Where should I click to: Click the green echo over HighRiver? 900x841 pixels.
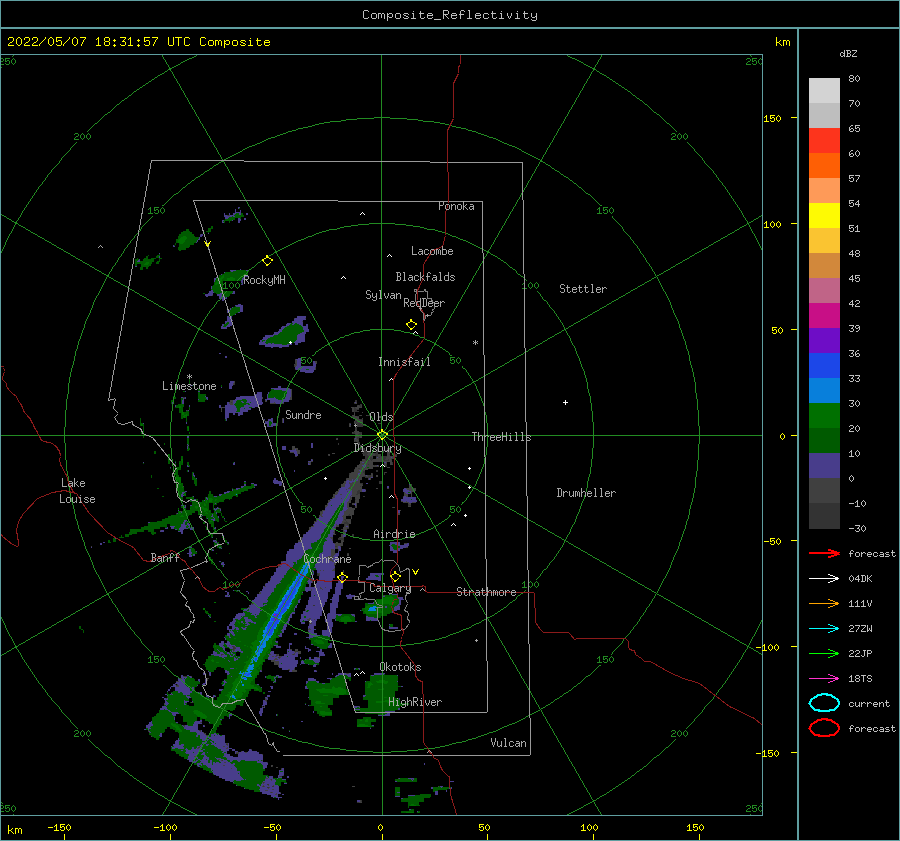point(381,692)
